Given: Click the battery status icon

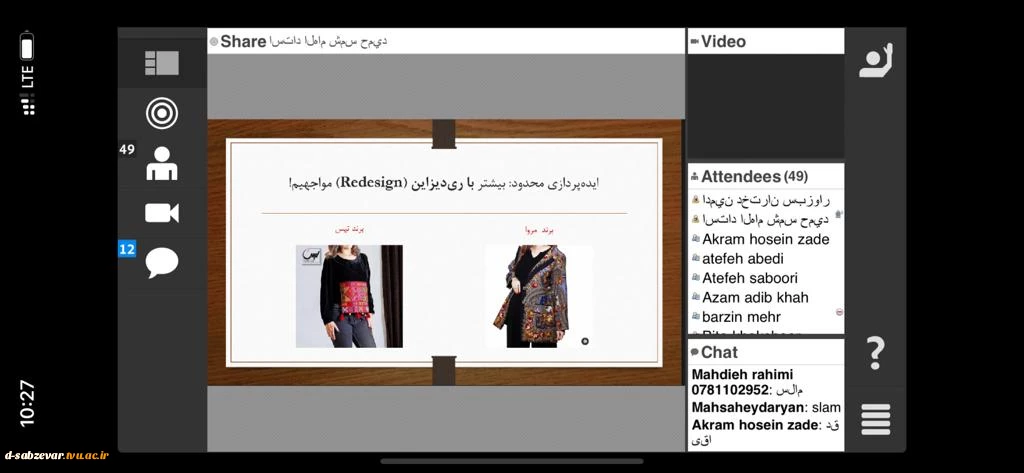Looking at the screenshot, I should pyautogui.click(x=27, y=45).
